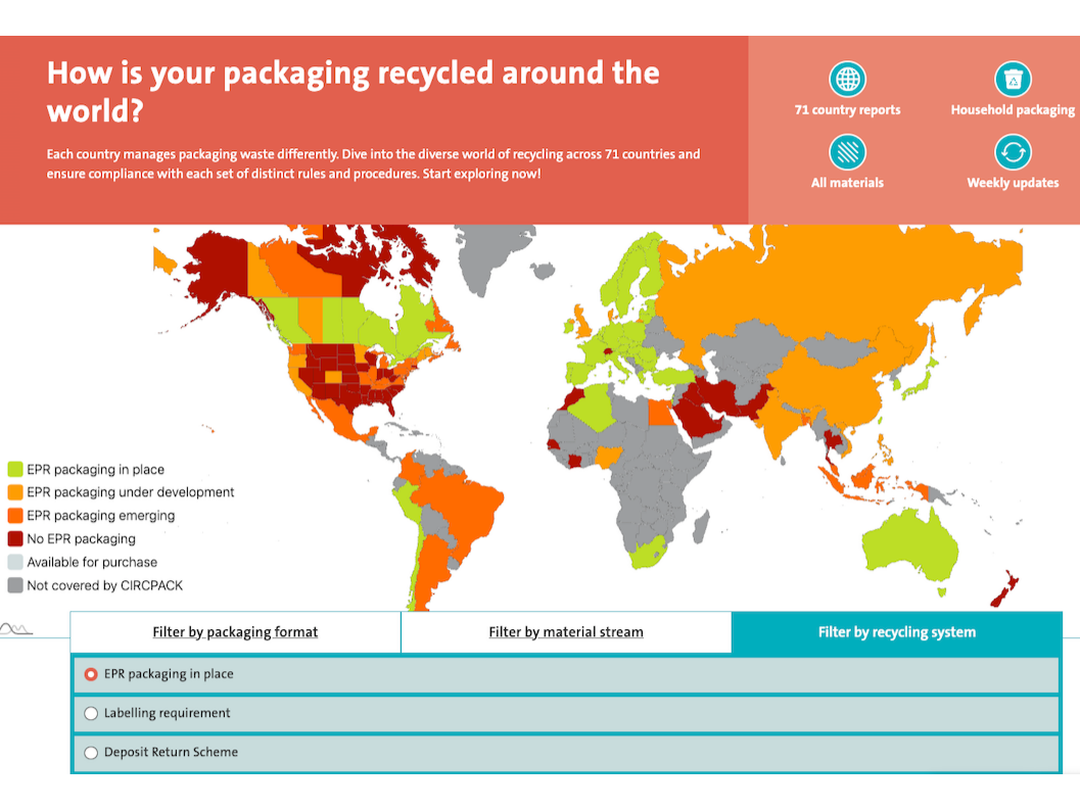Select the Labelling requirement radio option
This screenshot has height=810, width=1080.
[91, 714]
